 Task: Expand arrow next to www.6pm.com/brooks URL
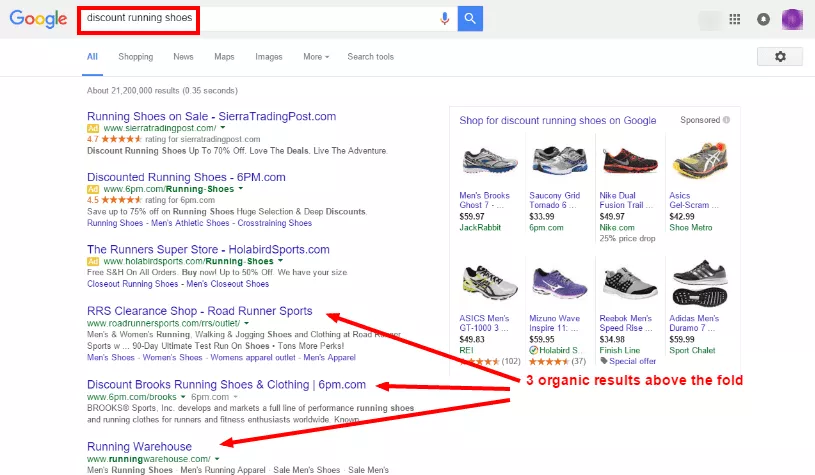[x=183, y=397]
